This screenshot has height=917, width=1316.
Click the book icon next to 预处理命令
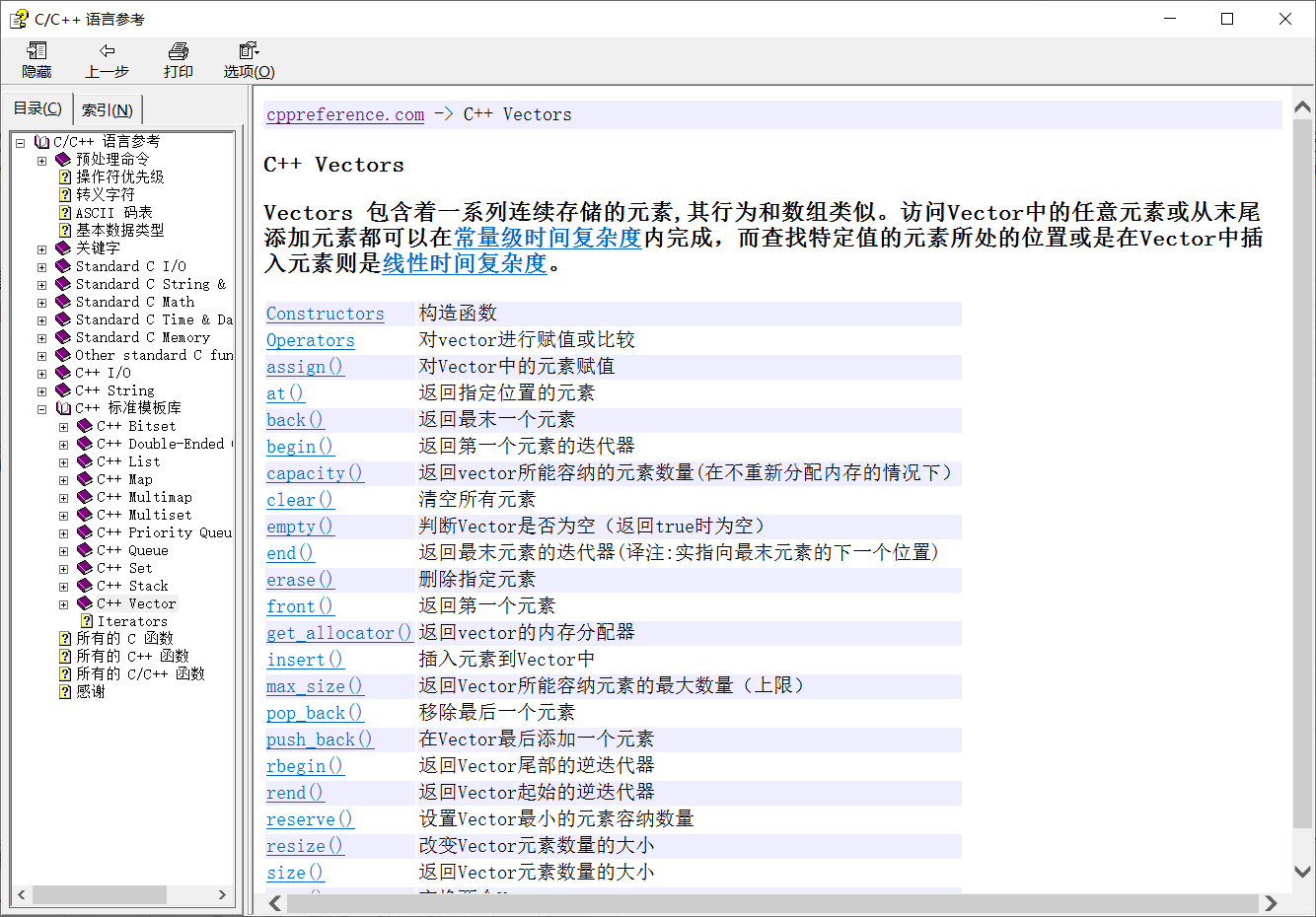64,160
